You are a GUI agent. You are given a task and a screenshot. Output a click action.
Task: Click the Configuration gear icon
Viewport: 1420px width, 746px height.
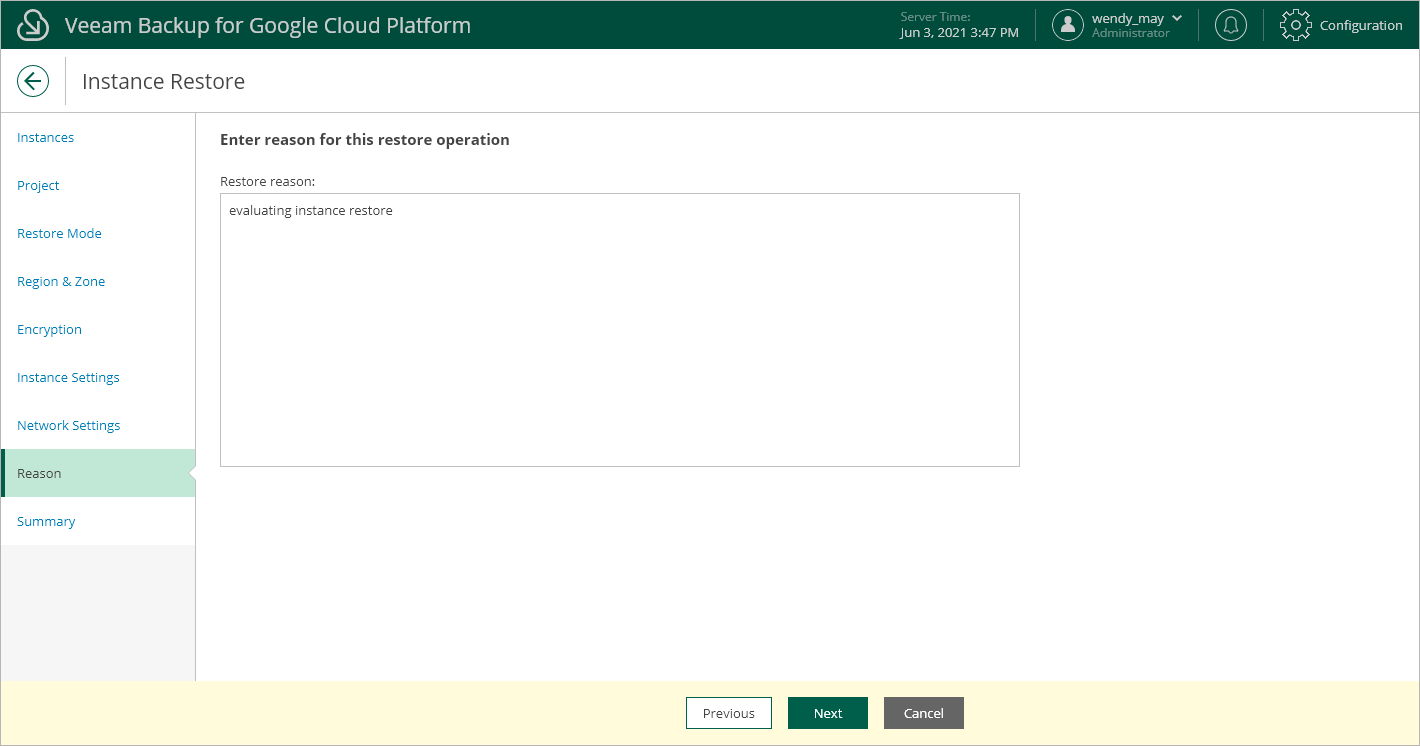click(x=1296, y=25)
